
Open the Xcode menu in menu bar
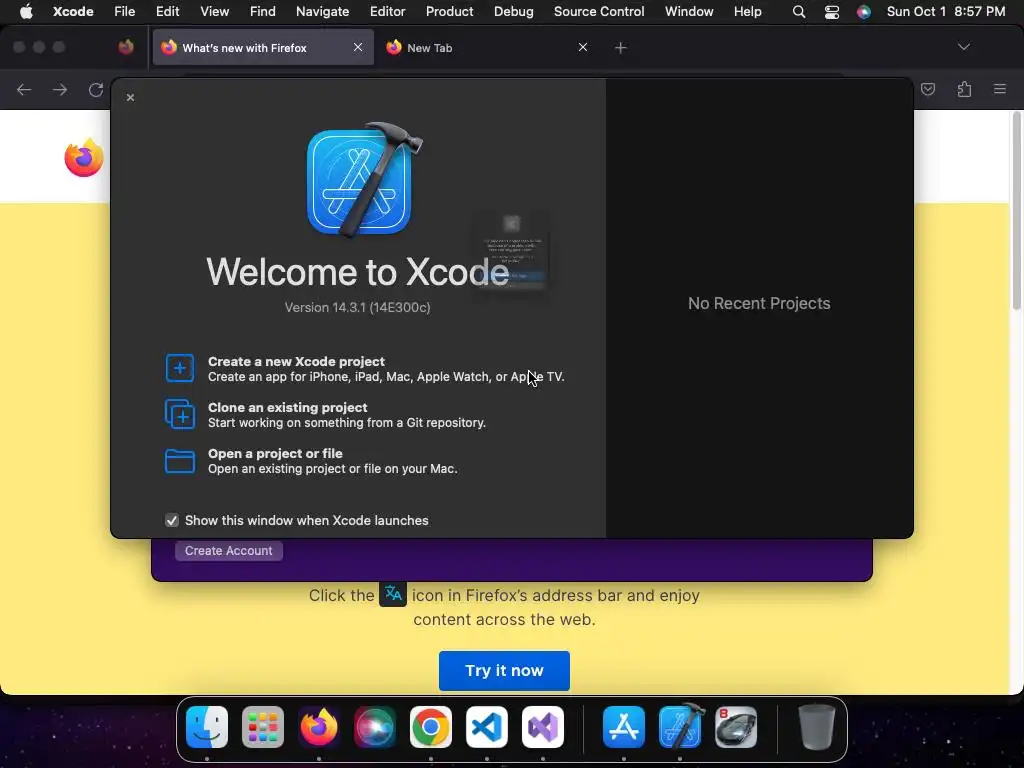point(73,11)
